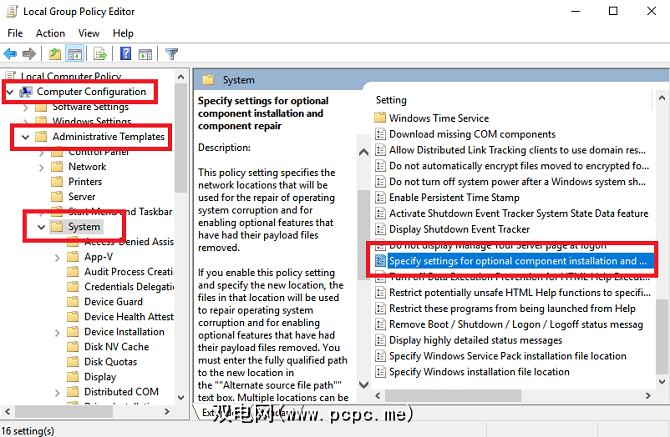This screenshot has width=670, height=437.
Task: Click the System folder icon in tree
Action: pos(57,226)
